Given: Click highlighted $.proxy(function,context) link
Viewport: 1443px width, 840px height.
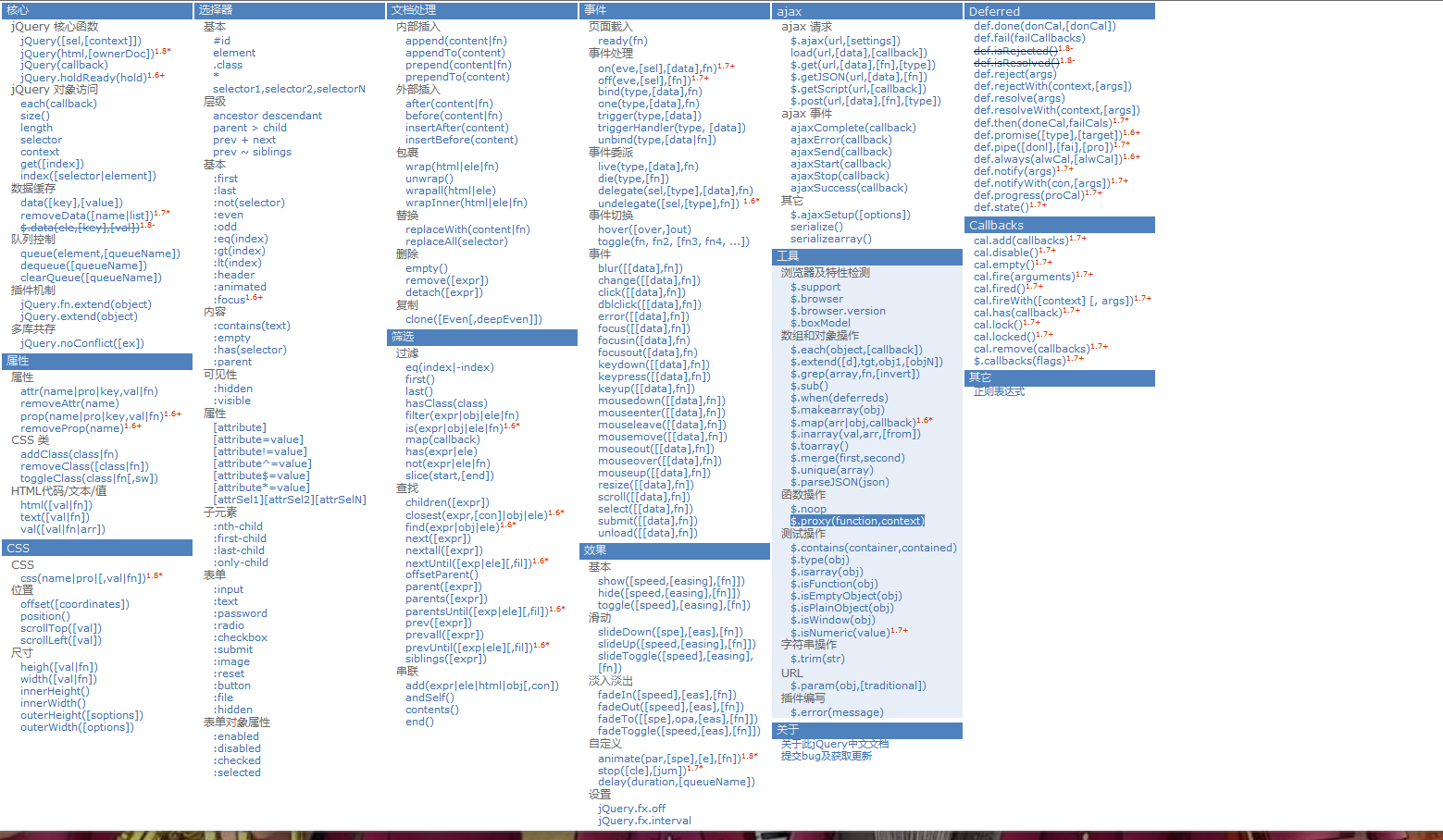Looking at the screenshot, I should [857, 521].
